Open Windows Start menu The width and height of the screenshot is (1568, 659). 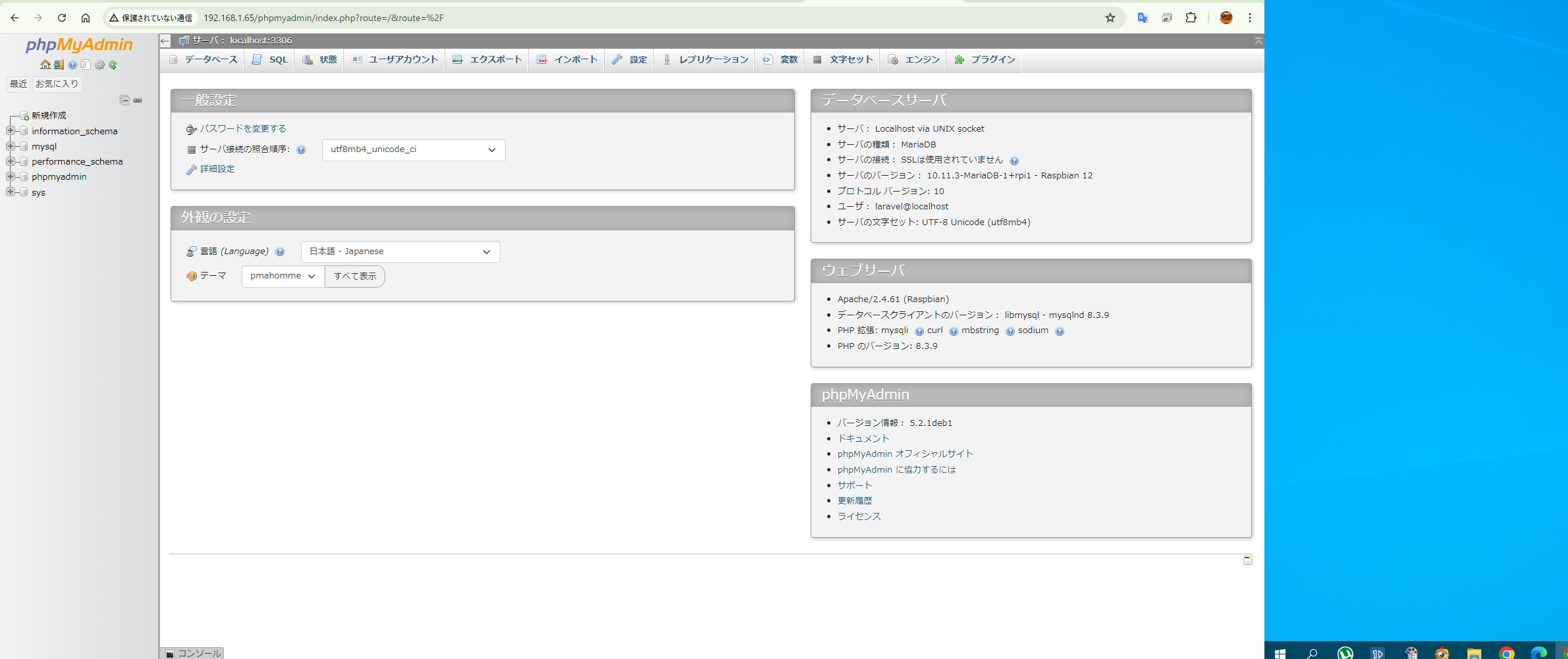(x=1280, y=653)
